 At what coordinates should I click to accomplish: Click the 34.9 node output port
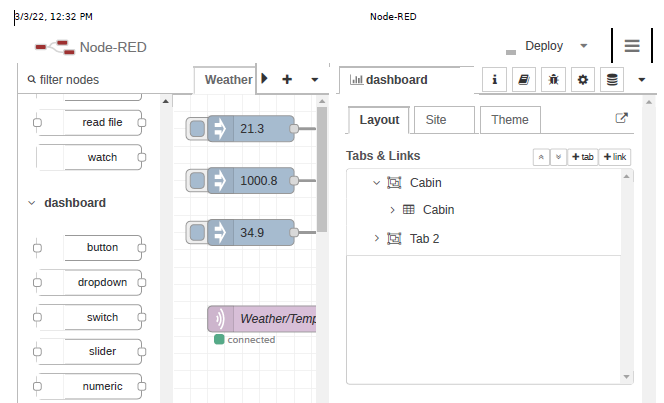[294, 232]
